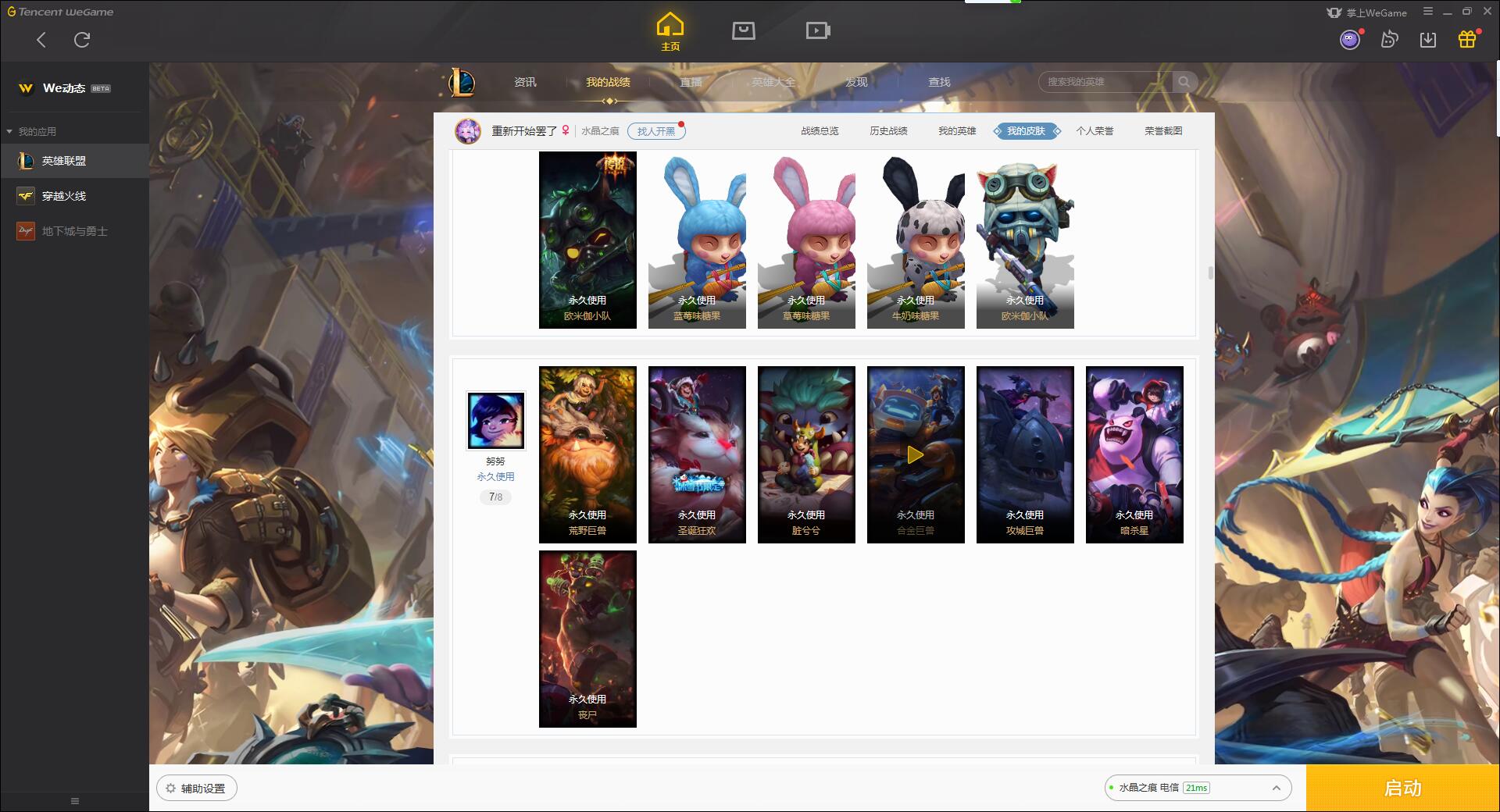Open the download manager icon
Image resolution: width=1500 pixels, height=812 pixels.
1428,39
